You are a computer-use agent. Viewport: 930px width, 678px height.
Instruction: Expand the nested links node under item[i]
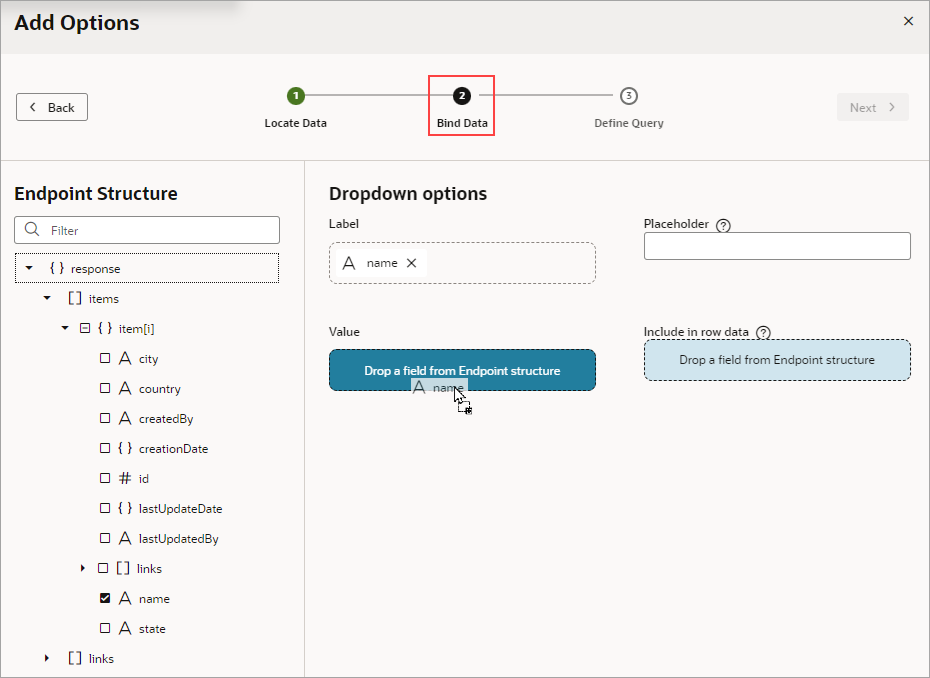tap(83, 568)
